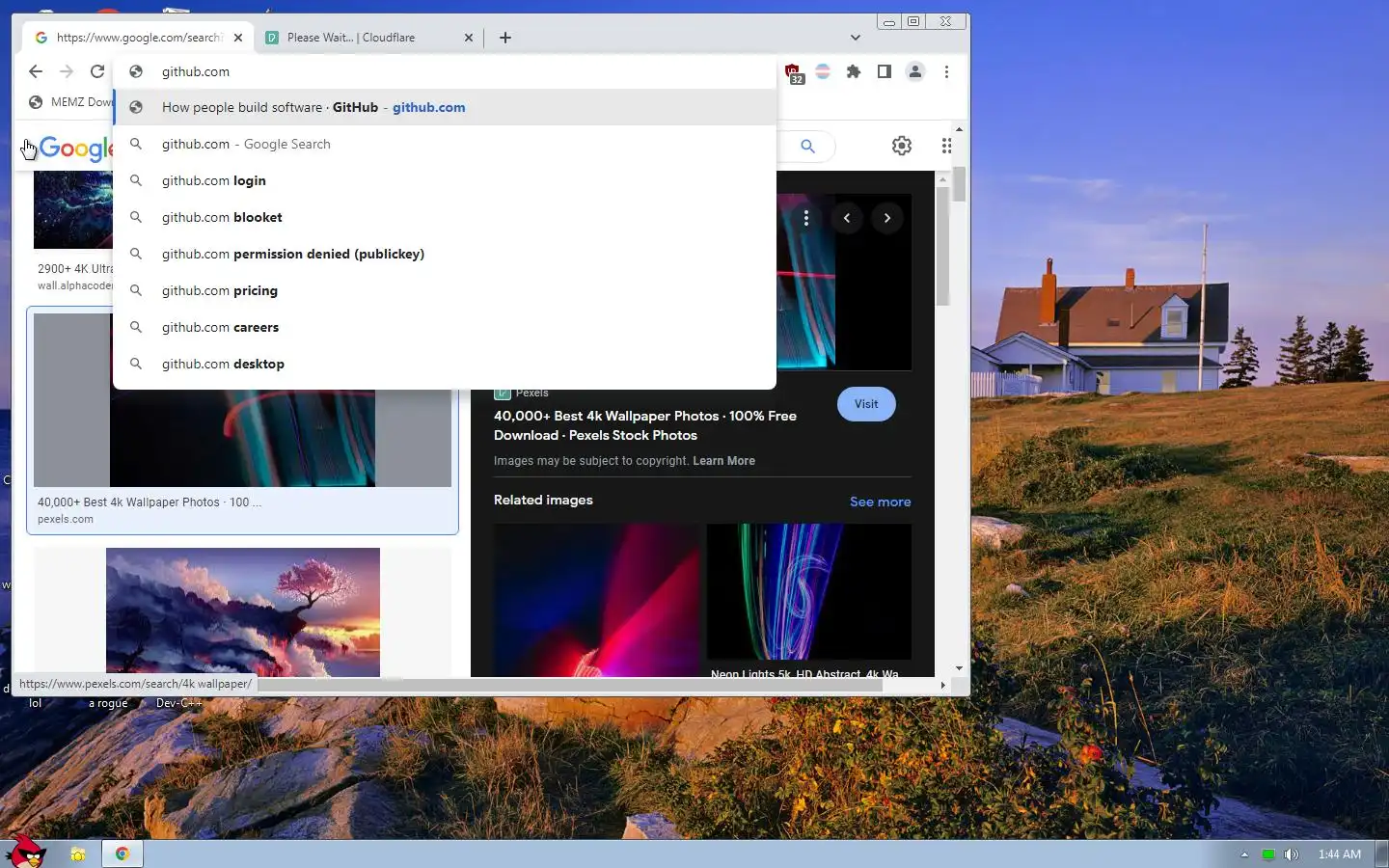Click the striped circle extension icon
Image resolution: width=1389 pixels, height=868 pixels.
point(823,71)
